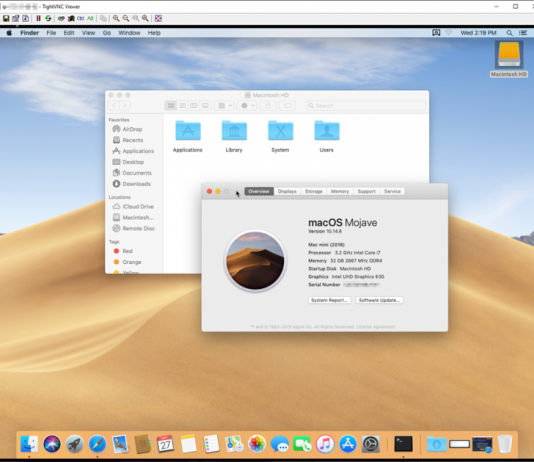Open the Apple menu
This screenshot has width=534, height=462.
pyautogui.click(x=9, y=33)
